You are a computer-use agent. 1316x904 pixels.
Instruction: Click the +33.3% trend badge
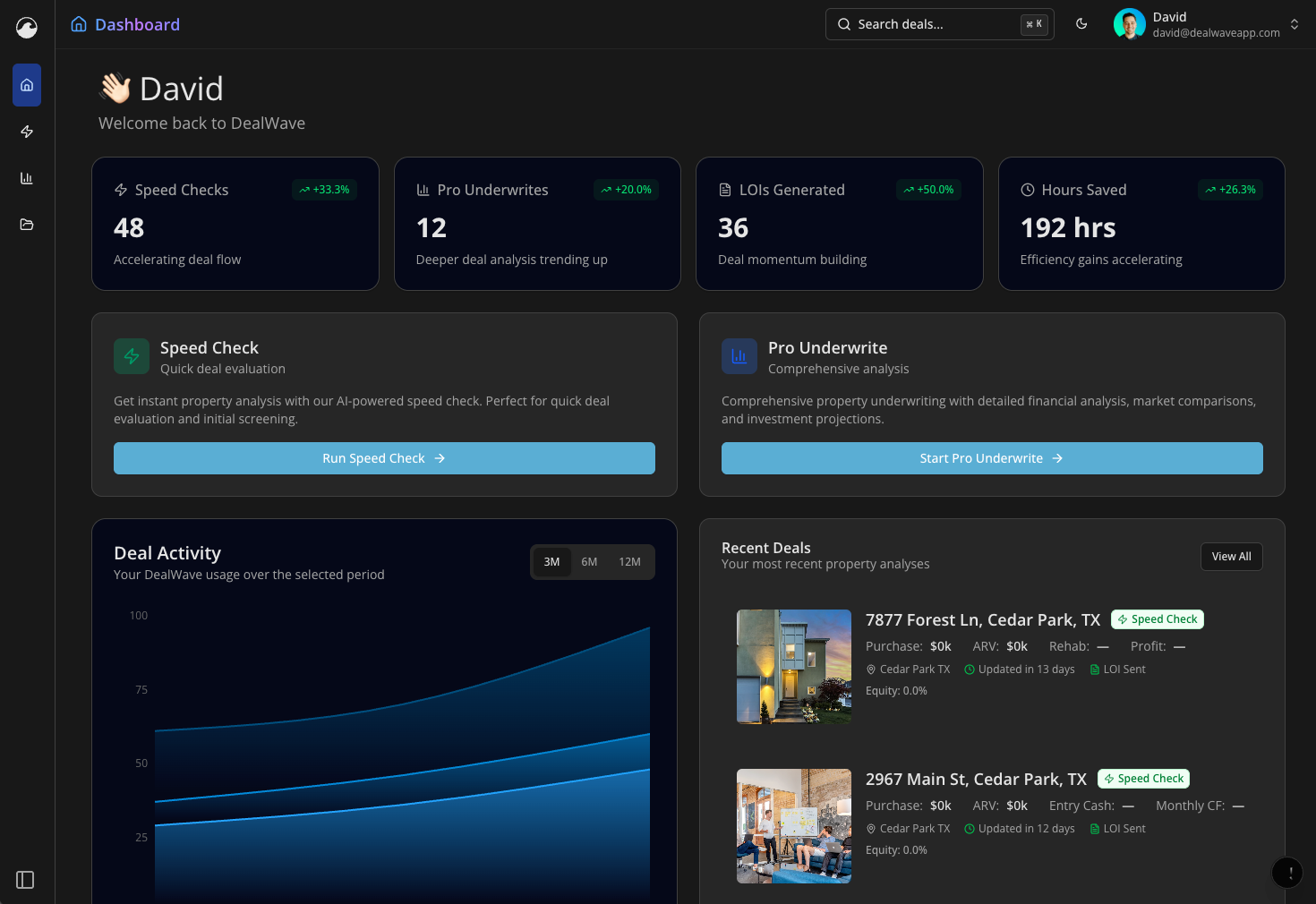[x=324, y=190]
